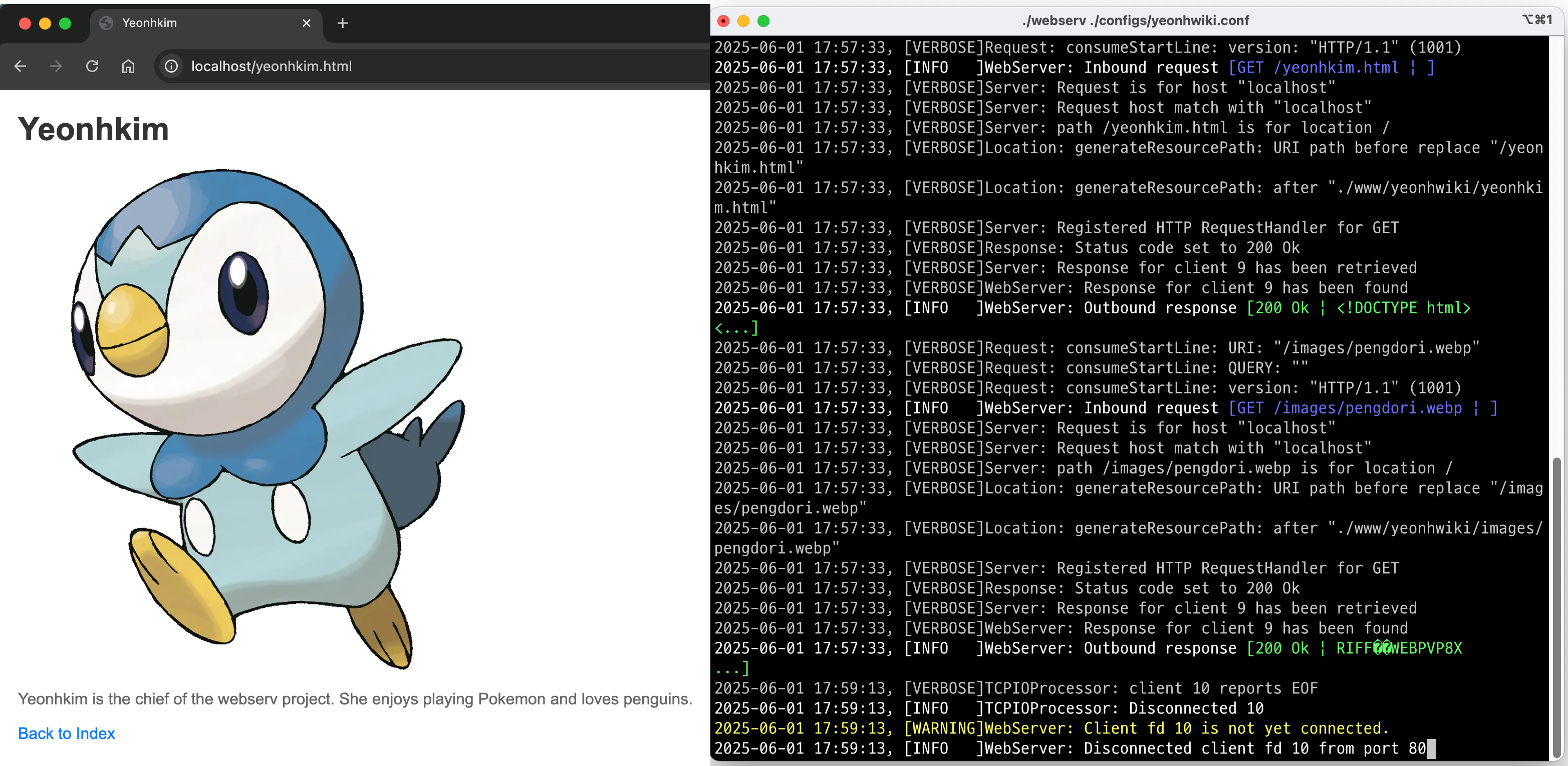
Task: Click the localhost/yeonhkim.html address bar
Action: 432,66
